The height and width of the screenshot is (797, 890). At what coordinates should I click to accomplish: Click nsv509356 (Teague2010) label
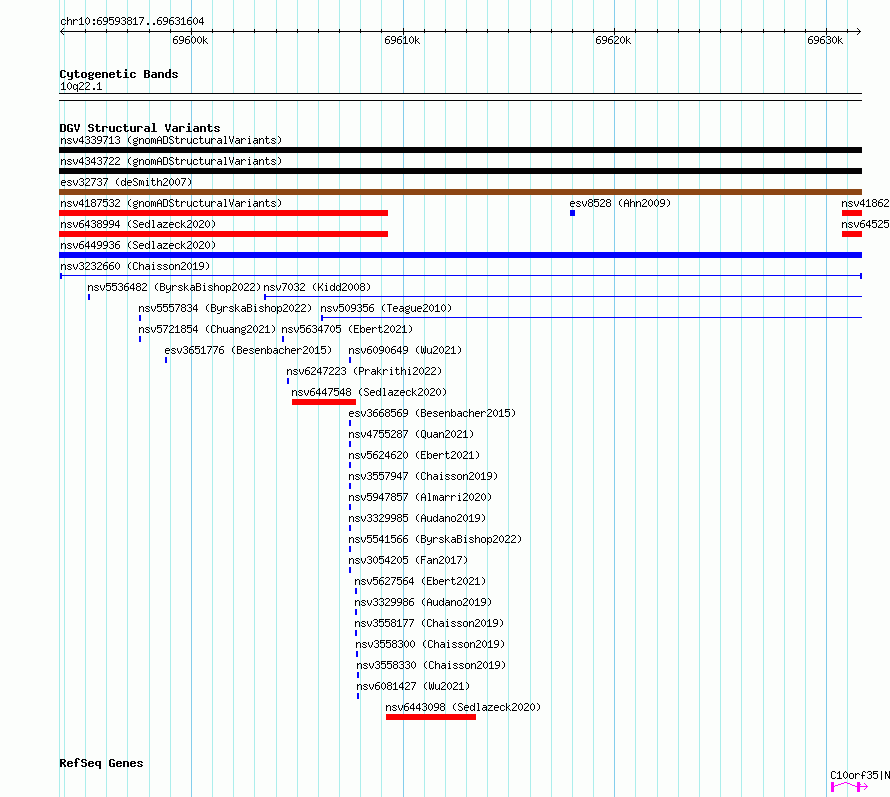tap(386, 308)
